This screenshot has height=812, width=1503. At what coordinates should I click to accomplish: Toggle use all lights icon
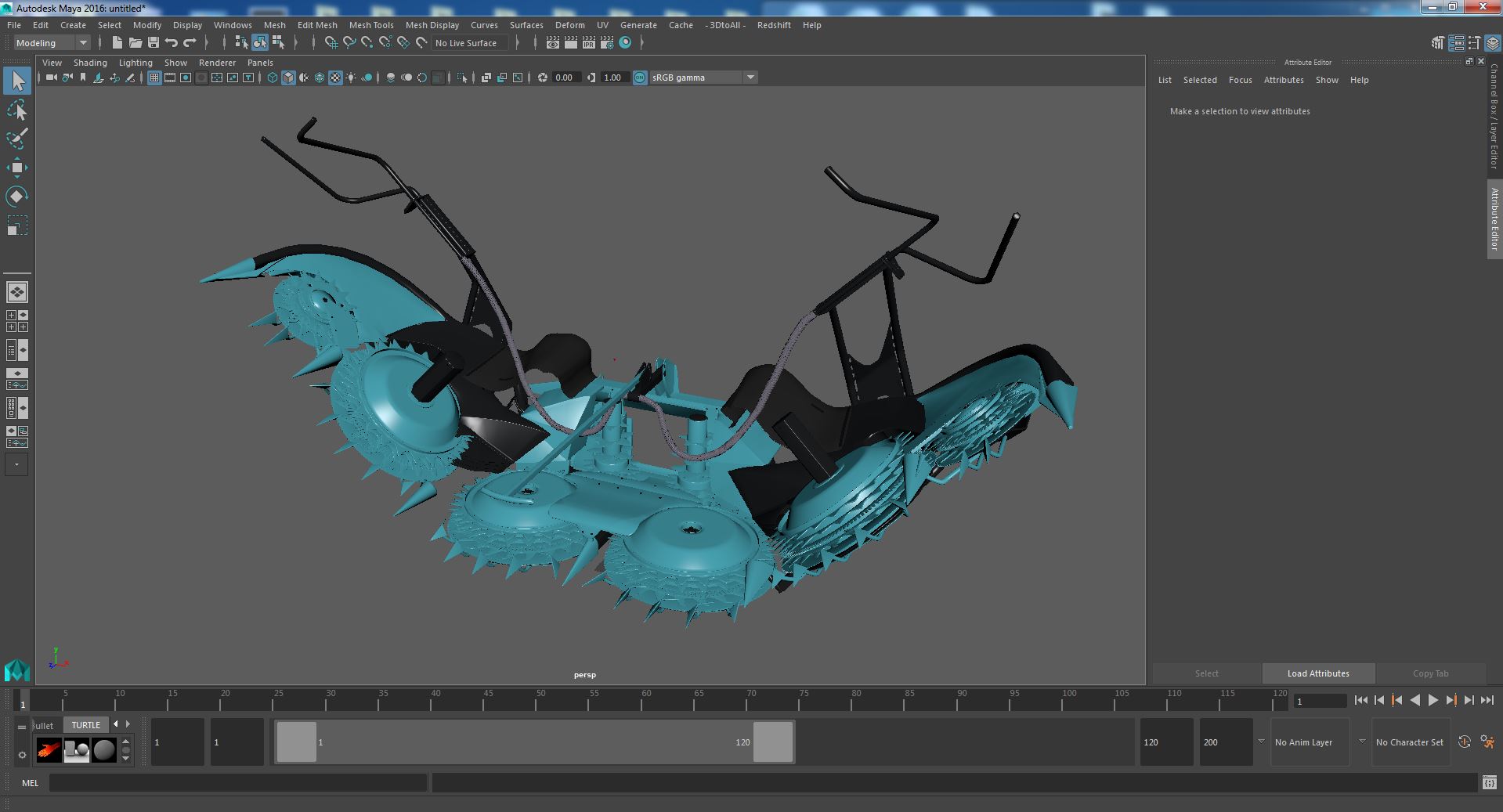tap(351, 78)
